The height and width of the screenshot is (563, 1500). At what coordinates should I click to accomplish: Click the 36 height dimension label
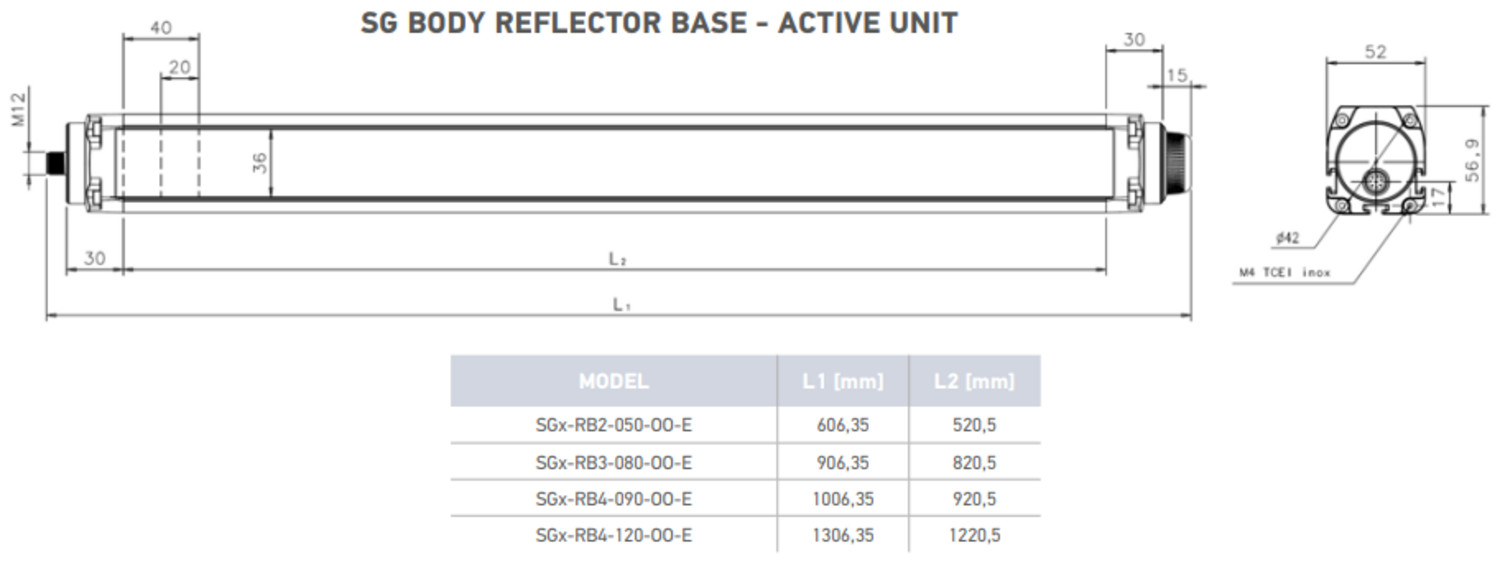click(260, 163)
